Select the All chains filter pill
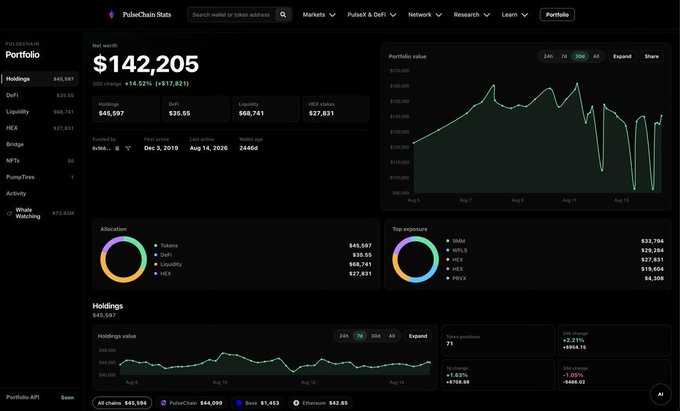 point(122,403)
